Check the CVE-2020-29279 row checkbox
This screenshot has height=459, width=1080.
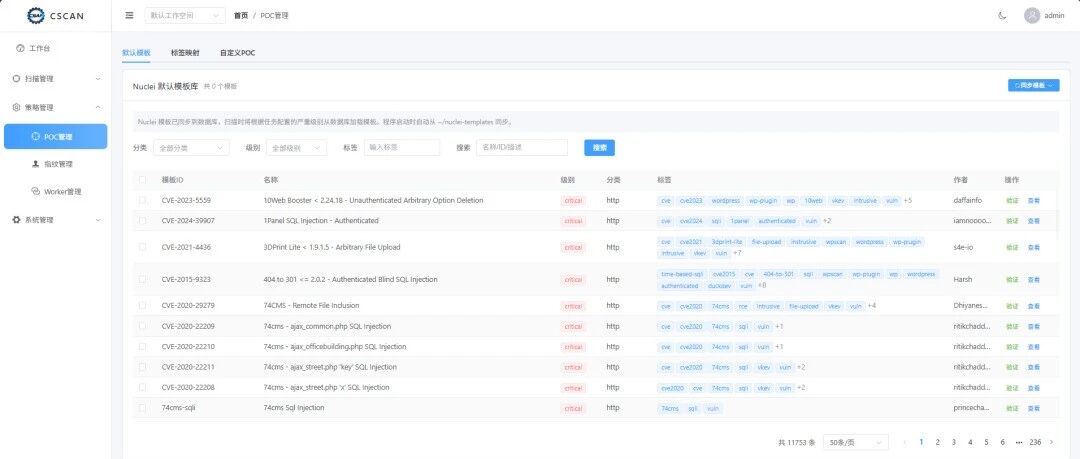(143, 305)
